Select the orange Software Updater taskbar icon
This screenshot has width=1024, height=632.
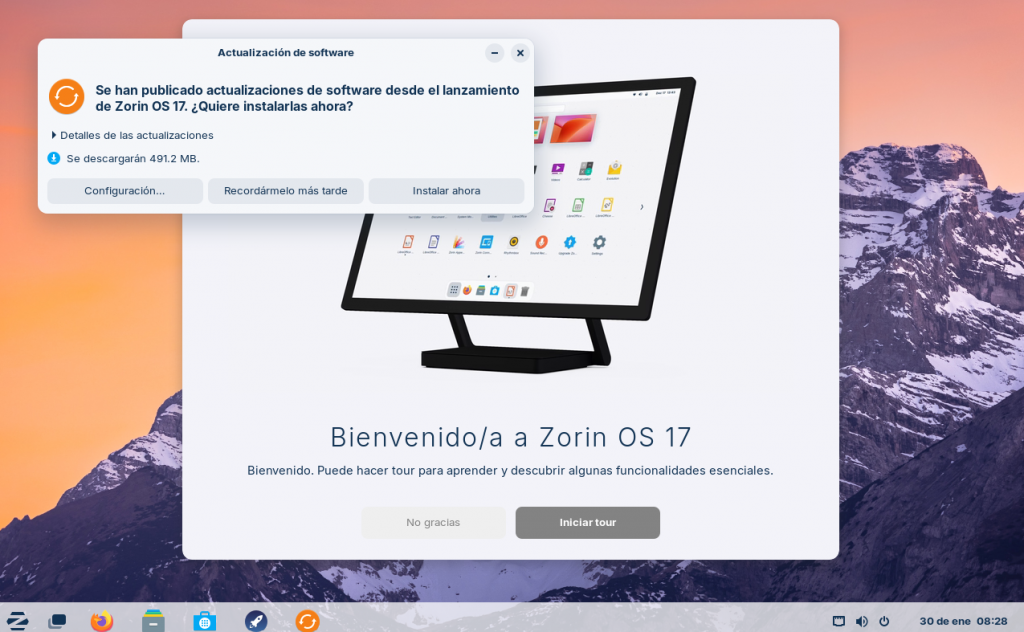pyautogui.click(x=307, y=621)
